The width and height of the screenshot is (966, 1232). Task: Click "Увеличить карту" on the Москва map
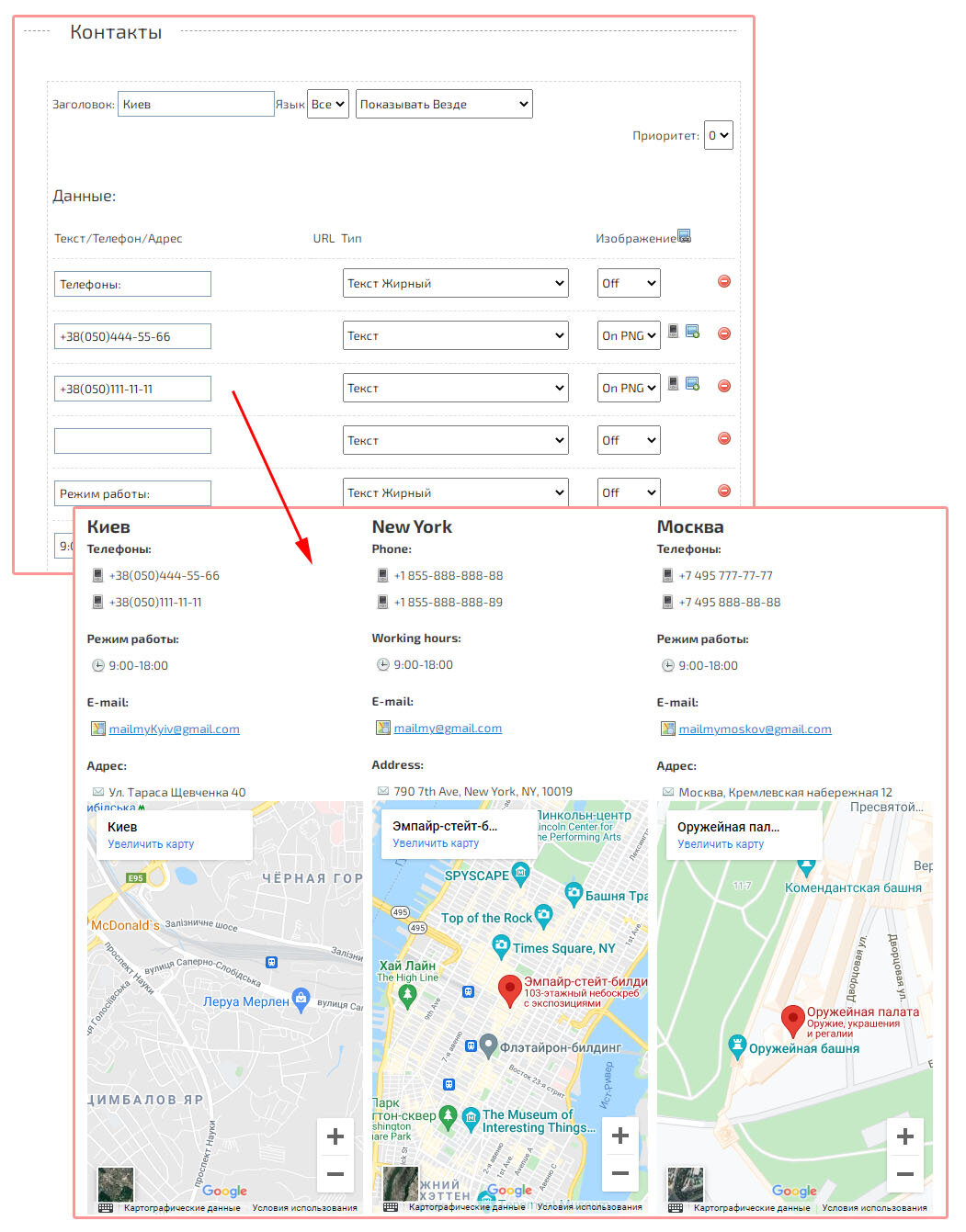pyautogui.click(x=721, y=844)
